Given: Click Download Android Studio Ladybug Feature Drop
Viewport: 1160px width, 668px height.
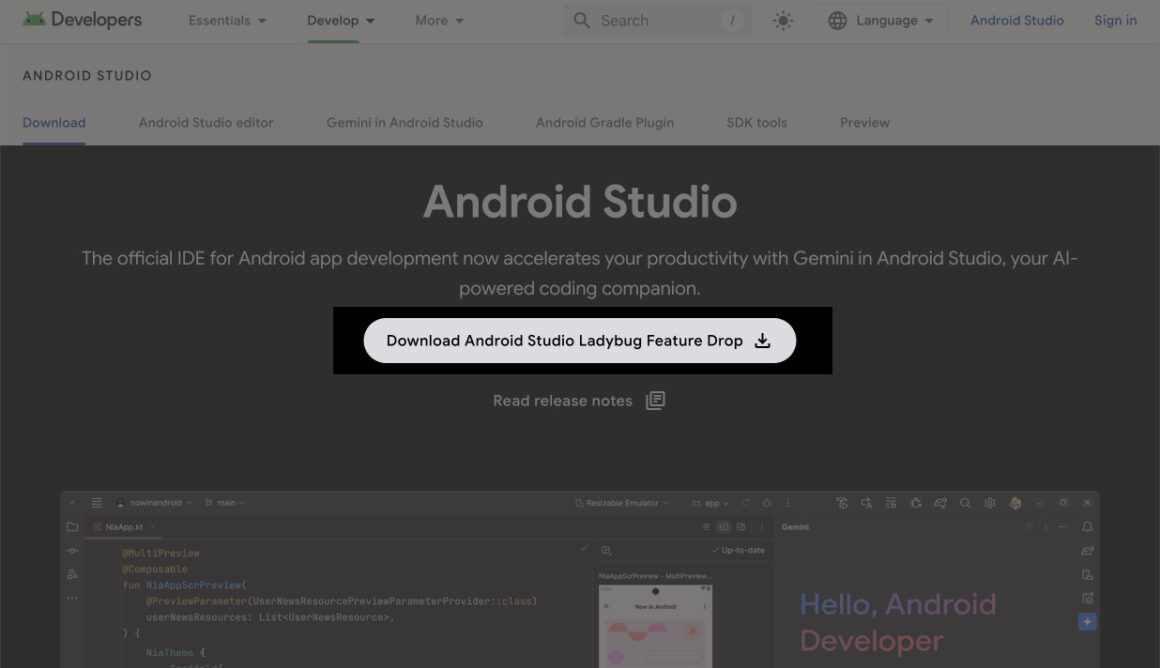Looking at the screenshot, I should pos(581,340).
